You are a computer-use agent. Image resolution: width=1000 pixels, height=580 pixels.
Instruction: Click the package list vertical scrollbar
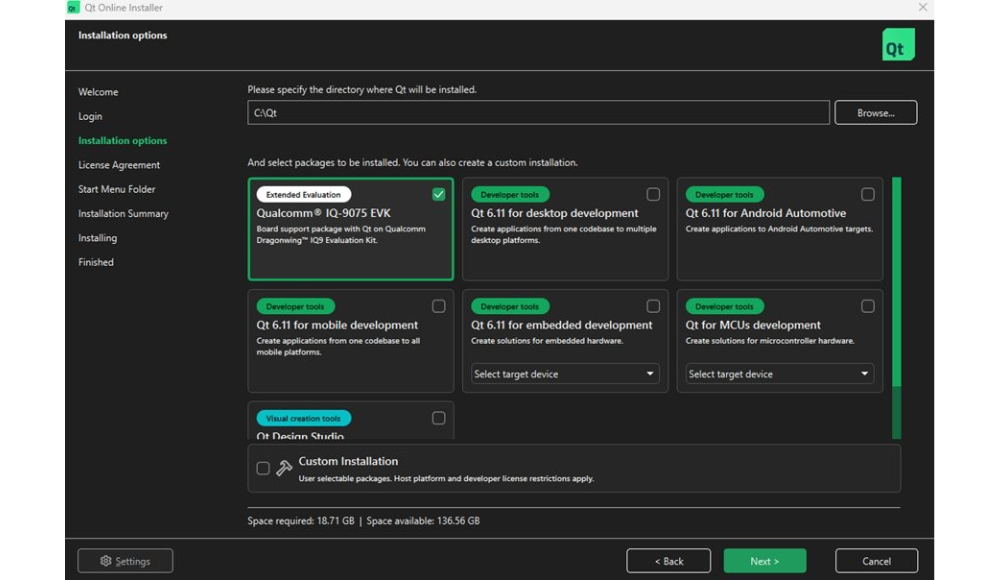897,282
